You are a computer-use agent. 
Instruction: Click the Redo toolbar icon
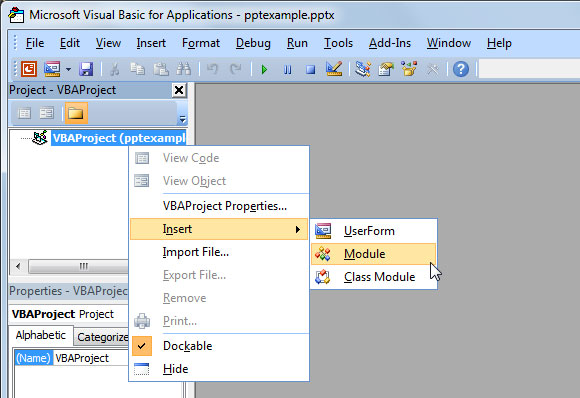[236, 69]
